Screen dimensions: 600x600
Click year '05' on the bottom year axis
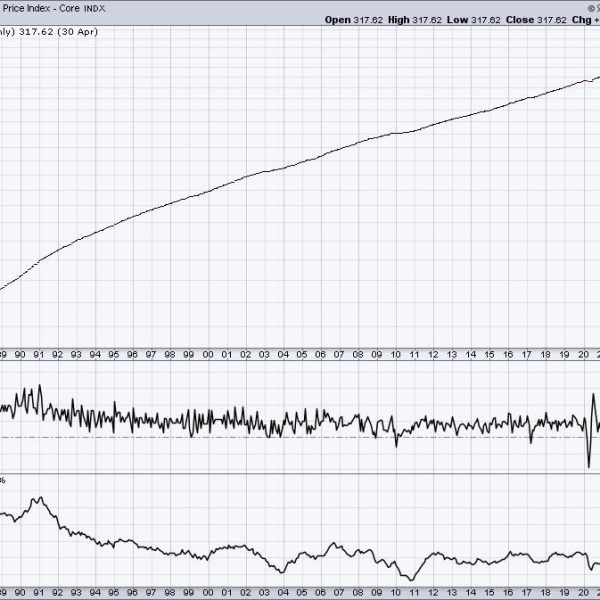pyautogui.click(x=302, y=593)
